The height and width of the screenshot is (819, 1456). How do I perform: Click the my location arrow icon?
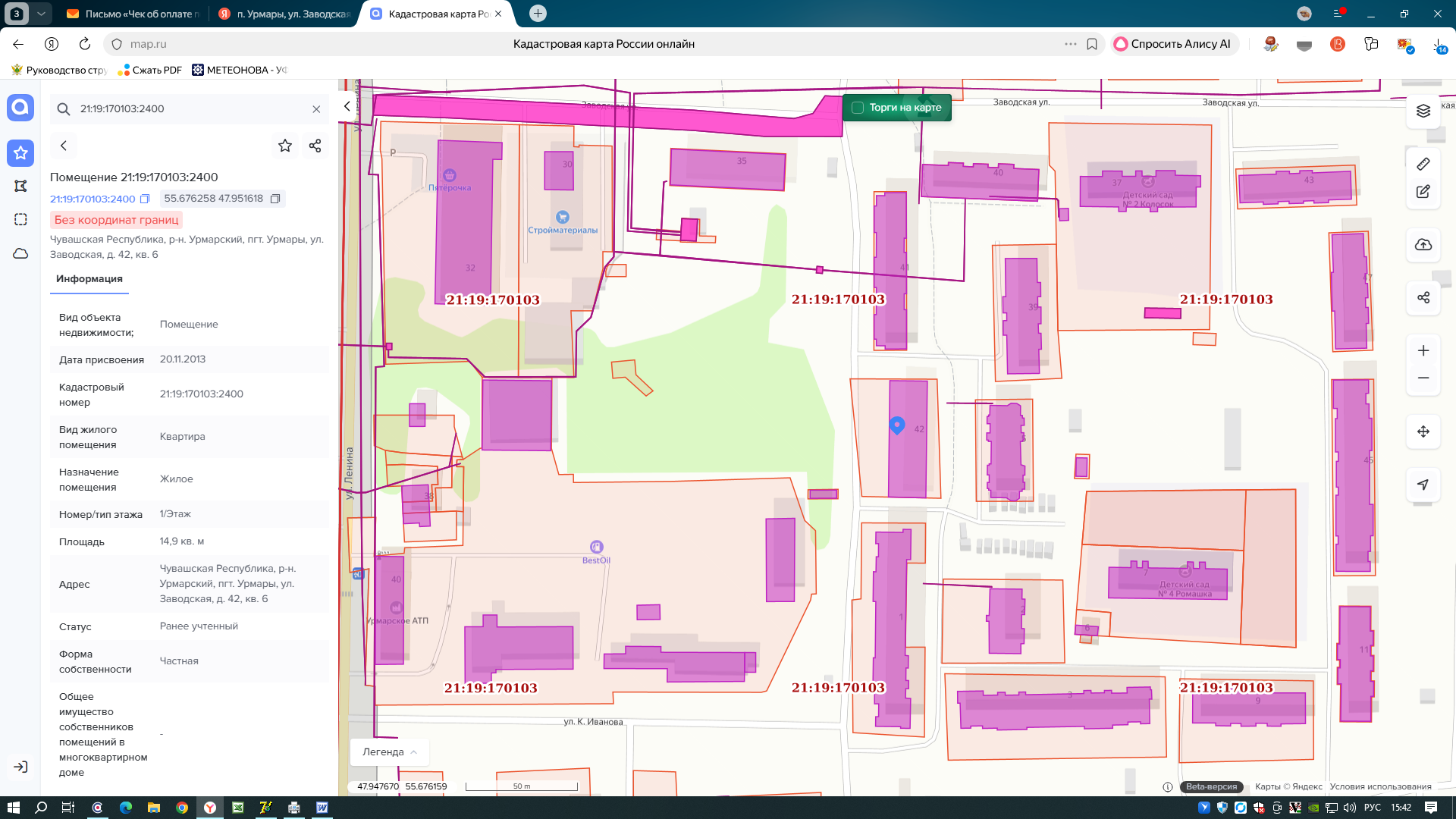[1423, 484]
